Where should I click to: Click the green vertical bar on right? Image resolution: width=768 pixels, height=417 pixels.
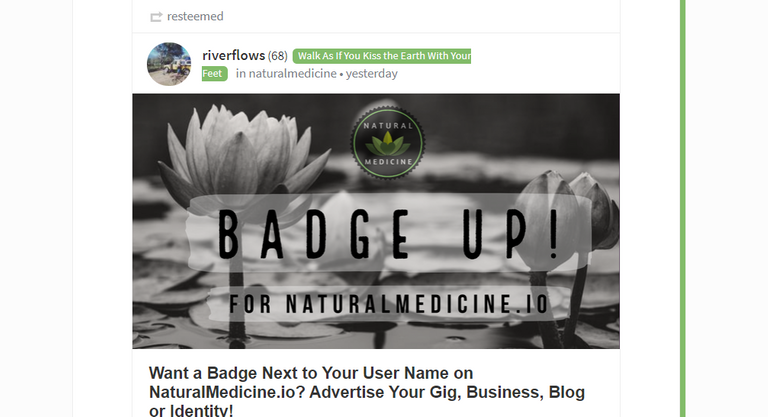pos(683,208)
